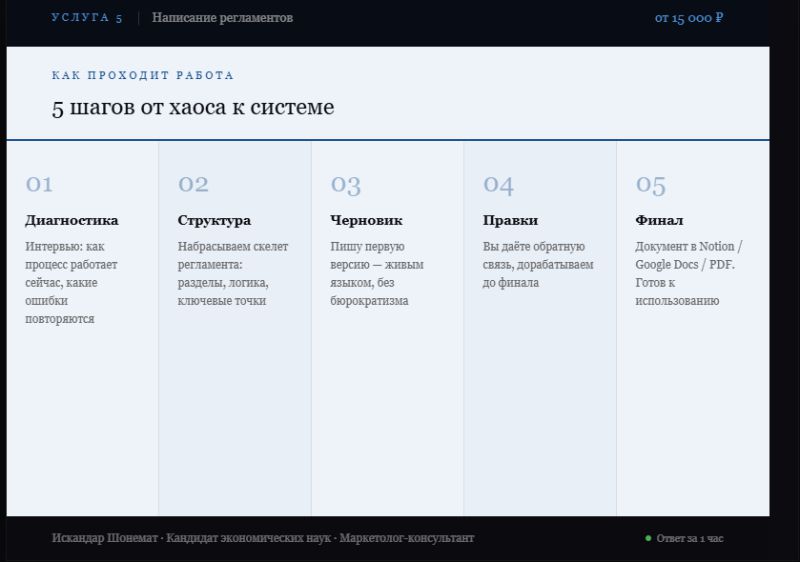
Task: Select the "Структура" step title
Action: (214, 220)
